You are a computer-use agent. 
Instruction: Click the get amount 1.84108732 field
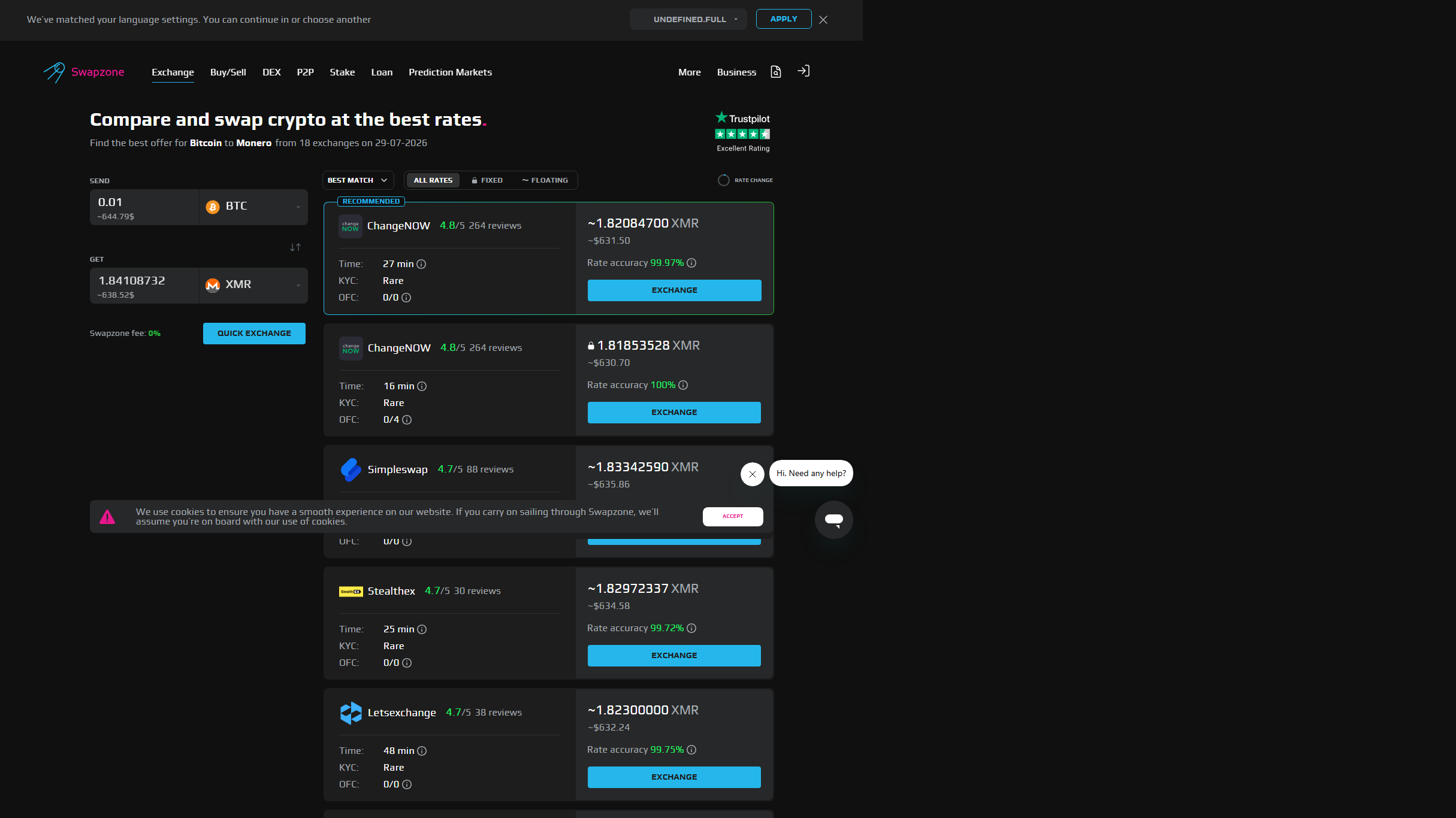tap(144, 286)
